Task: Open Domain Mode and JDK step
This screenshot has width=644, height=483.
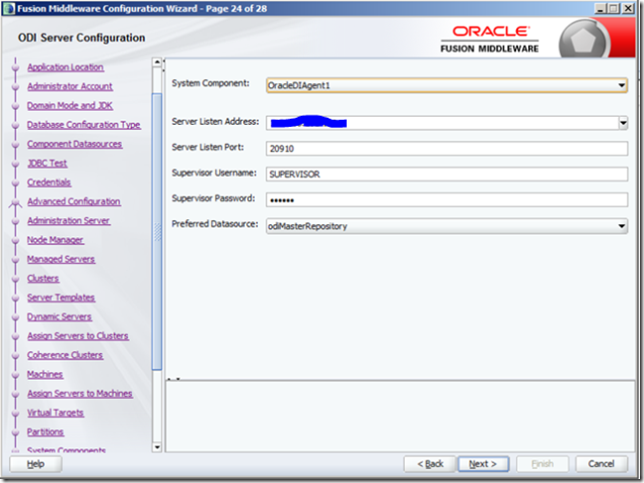Action: [70, 106]
